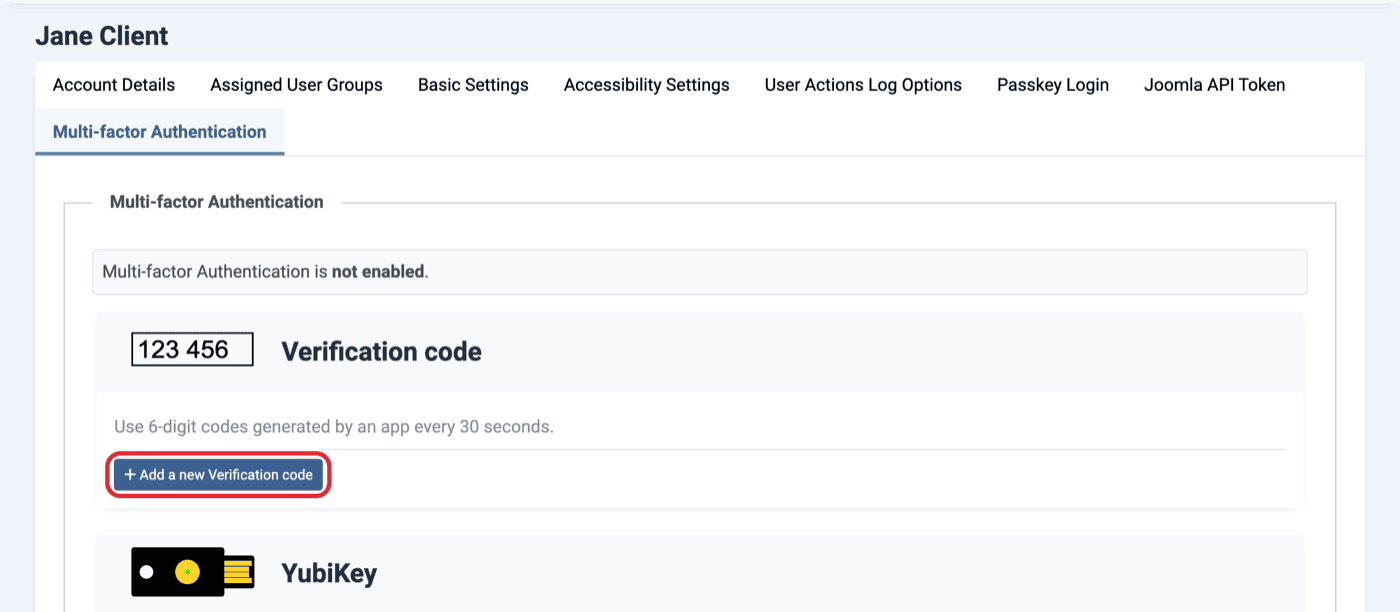1400x612 pixels.
Task: Click the 'Use 6-digit codes' description text
Action: 334,427
